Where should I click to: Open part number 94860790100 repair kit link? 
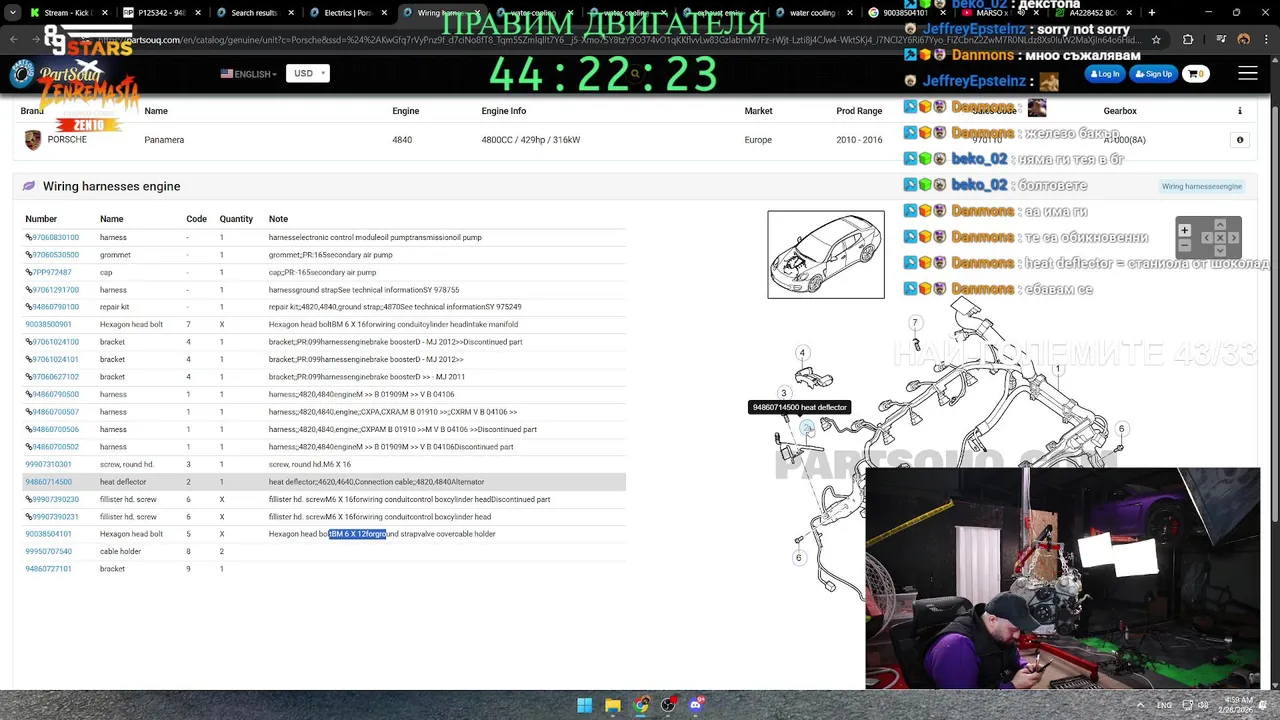coord(55,307)
